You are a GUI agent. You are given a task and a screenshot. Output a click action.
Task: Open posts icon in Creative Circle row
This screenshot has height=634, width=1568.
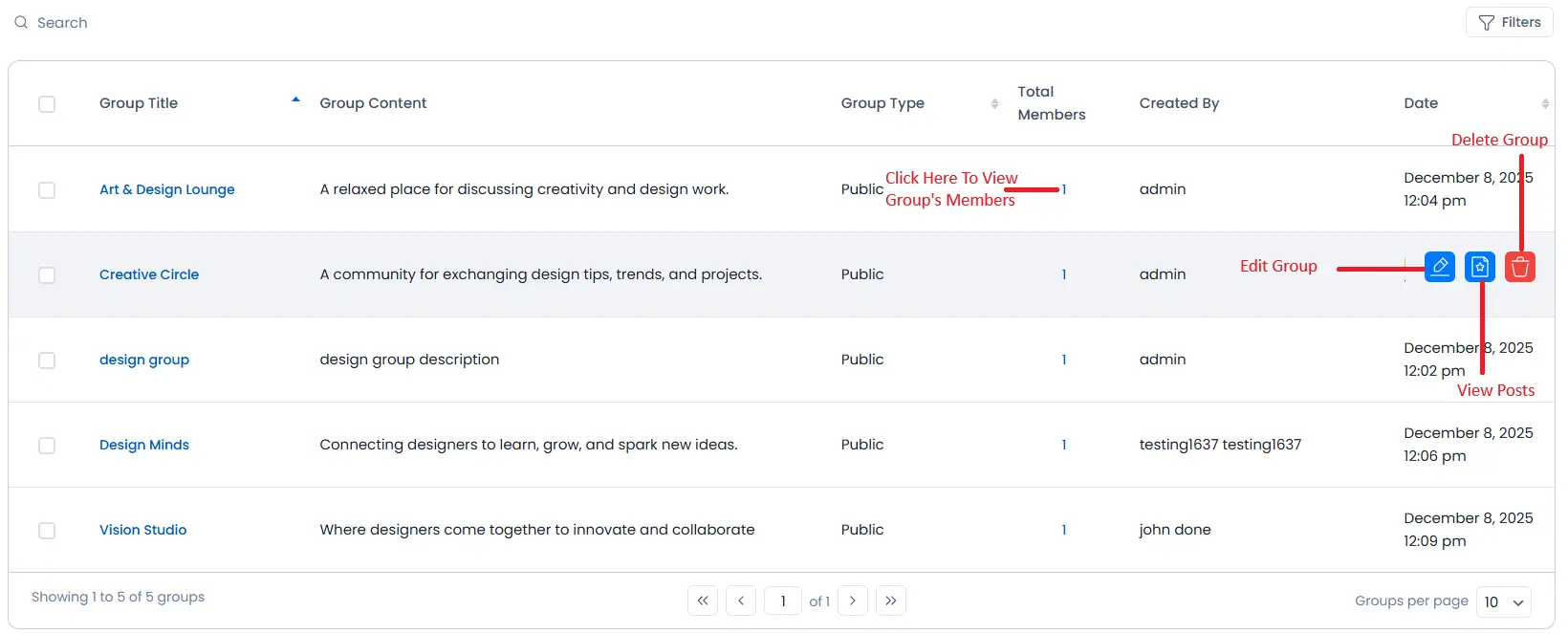[x=1479, y=267]
